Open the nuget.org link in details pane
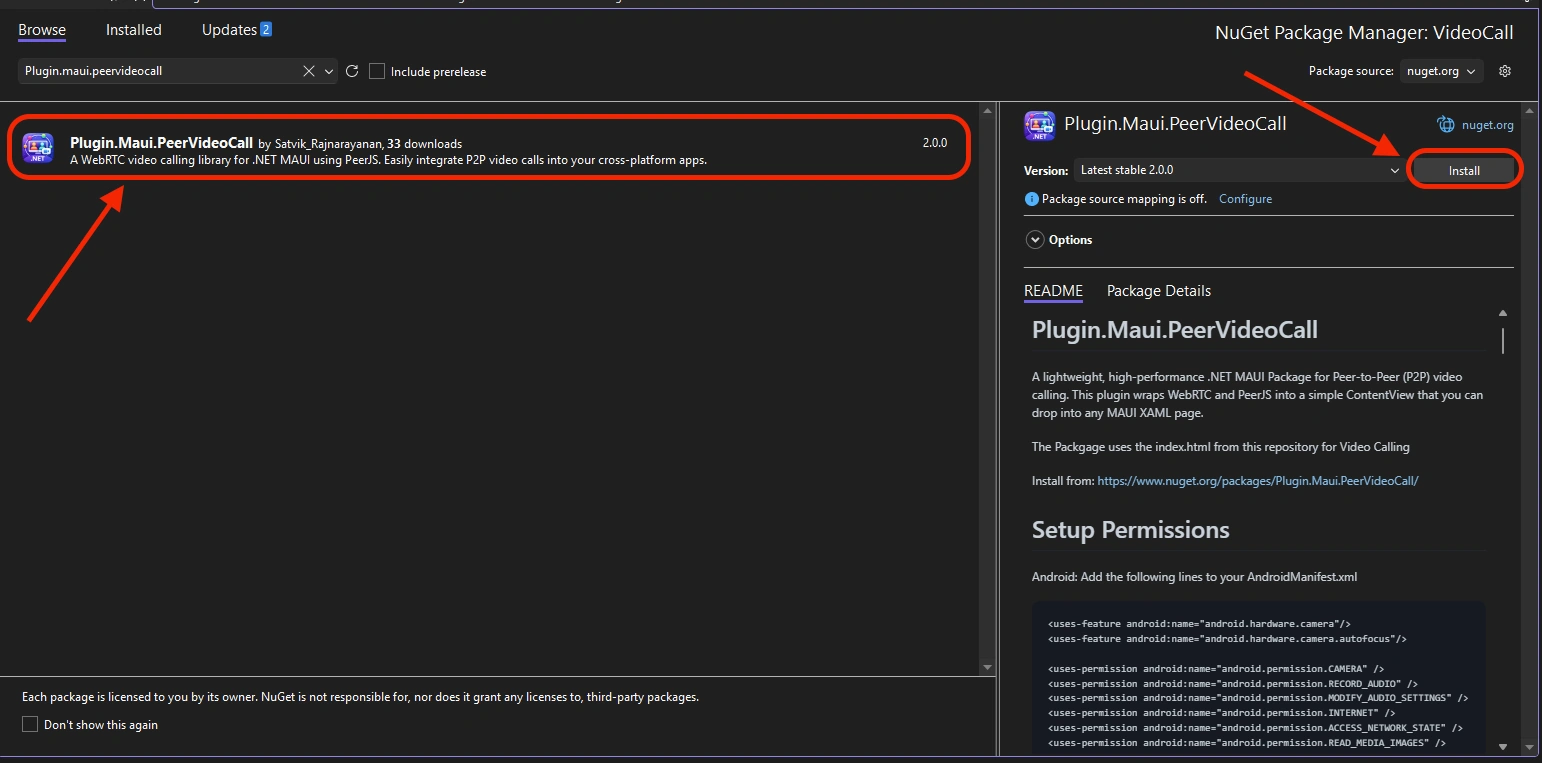 pos(1488,125)
